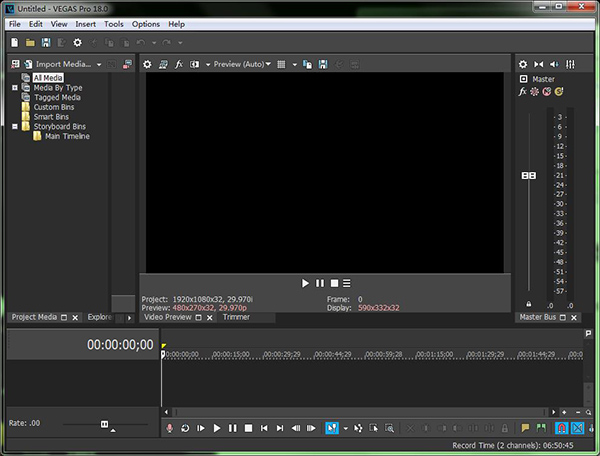Select the Custom Bins folder
This screenshot has height=456, width=600.
pos(54,107)
